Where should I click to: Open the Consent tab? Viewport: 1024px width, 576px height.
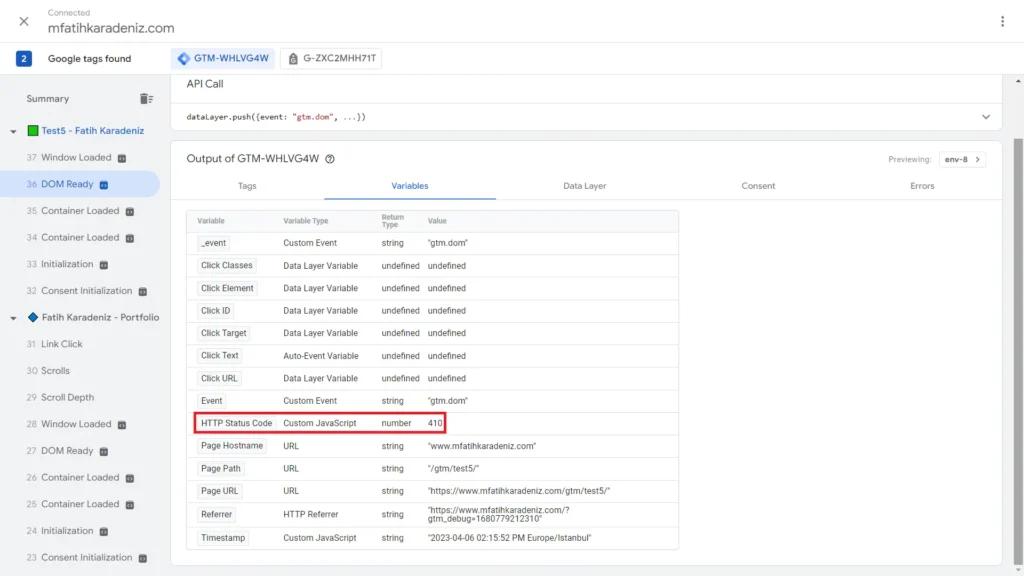(758, 185)
